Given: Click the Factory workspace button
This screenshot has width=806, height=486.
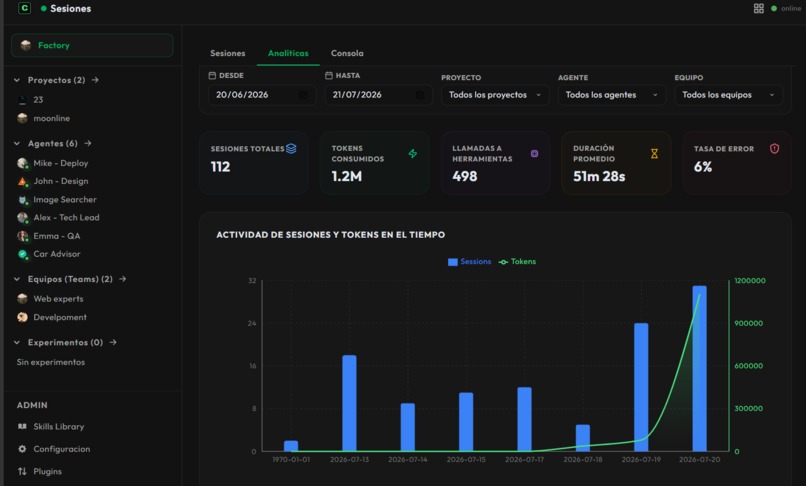Looking at the screenshot, I should click(x=92, y=45).
